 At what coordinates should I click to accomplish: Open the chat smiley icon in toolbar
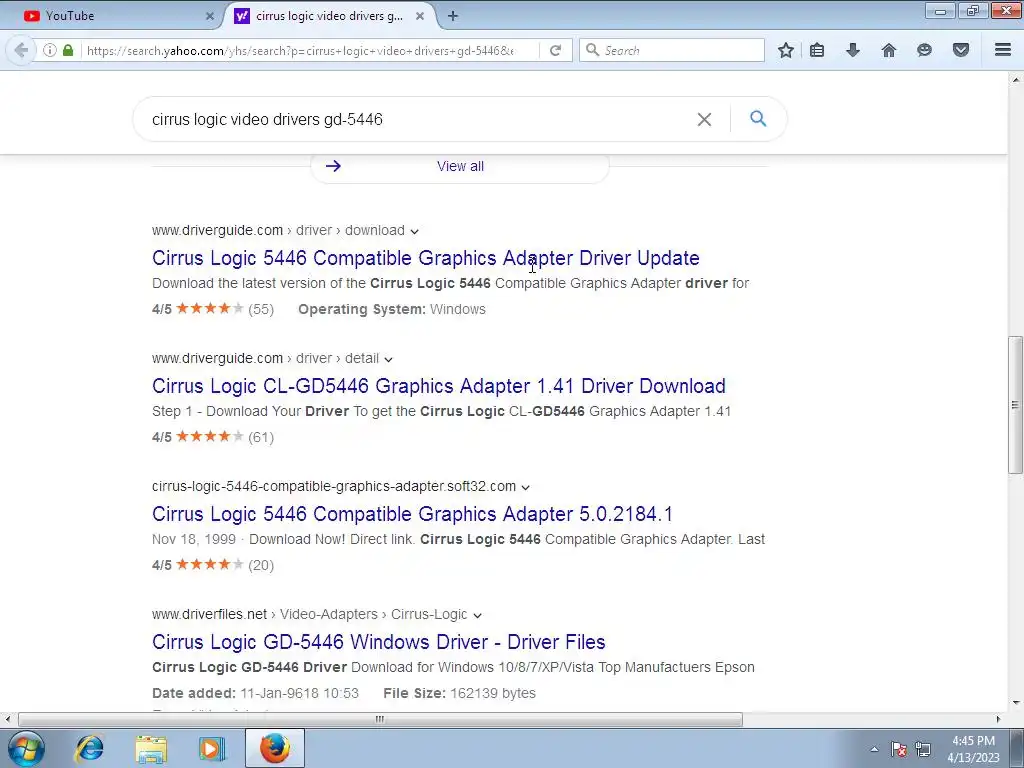click(x=924, y=50)
